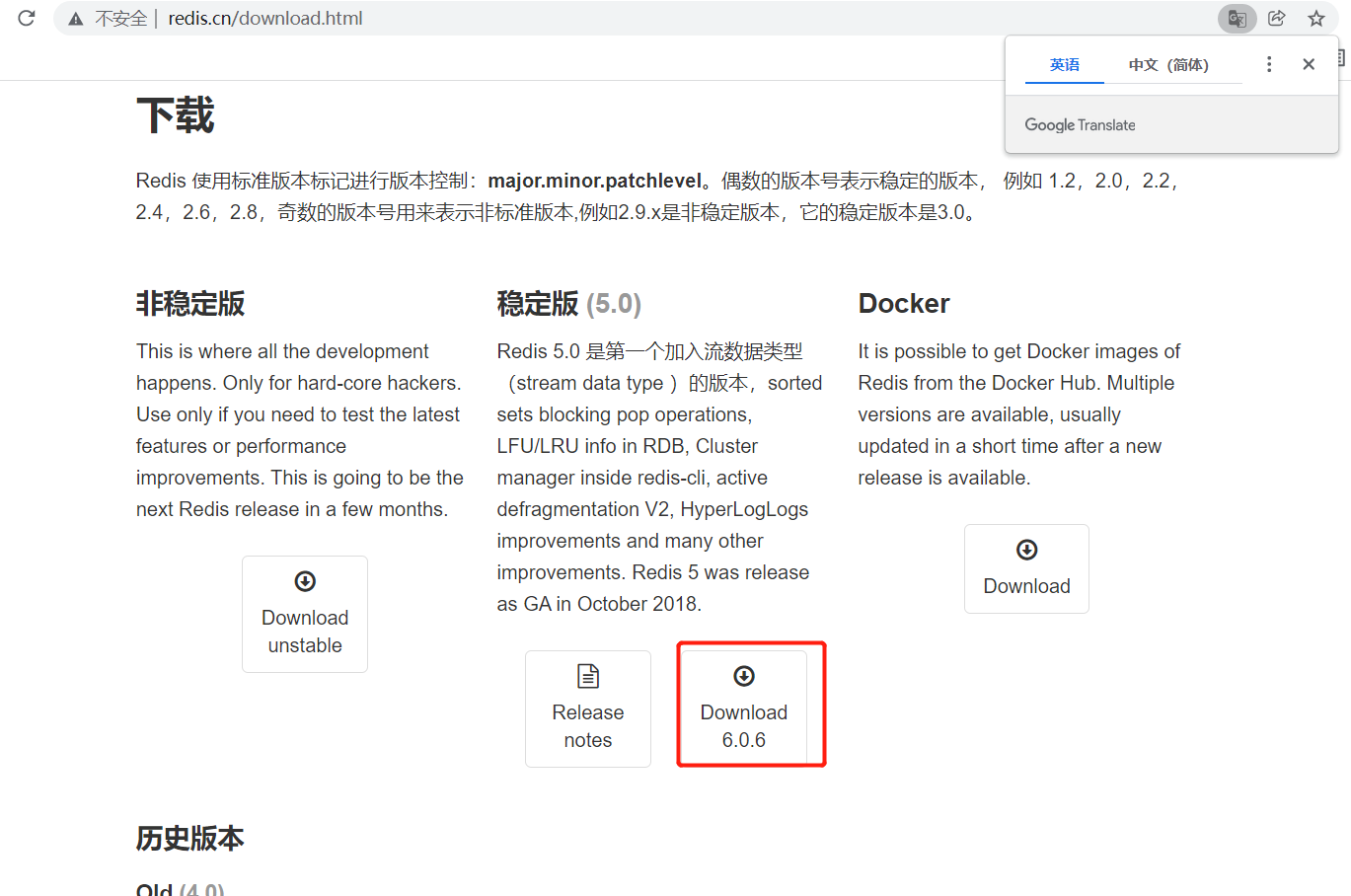Click the share page icon

[1276, 18]
